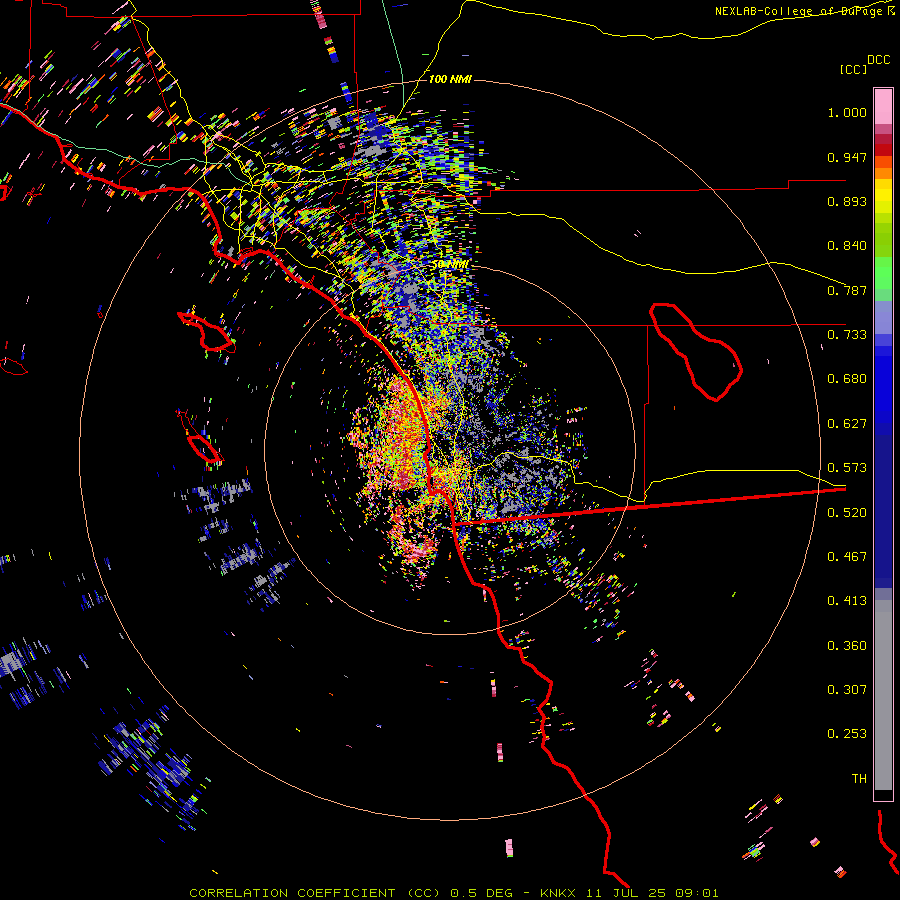
Task: Click the gray low-value segment of the color bar
Action: (x=883, y=695)
